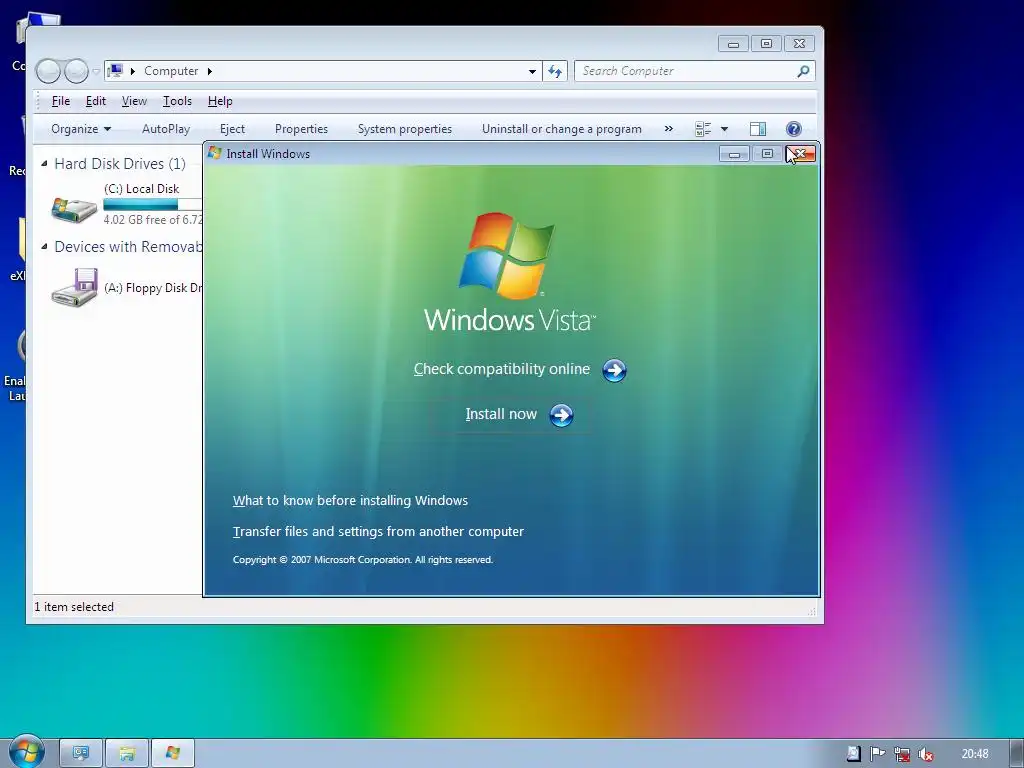Open Explorer Help question mark icon
Screen dimensions: 1024x768
793,129
